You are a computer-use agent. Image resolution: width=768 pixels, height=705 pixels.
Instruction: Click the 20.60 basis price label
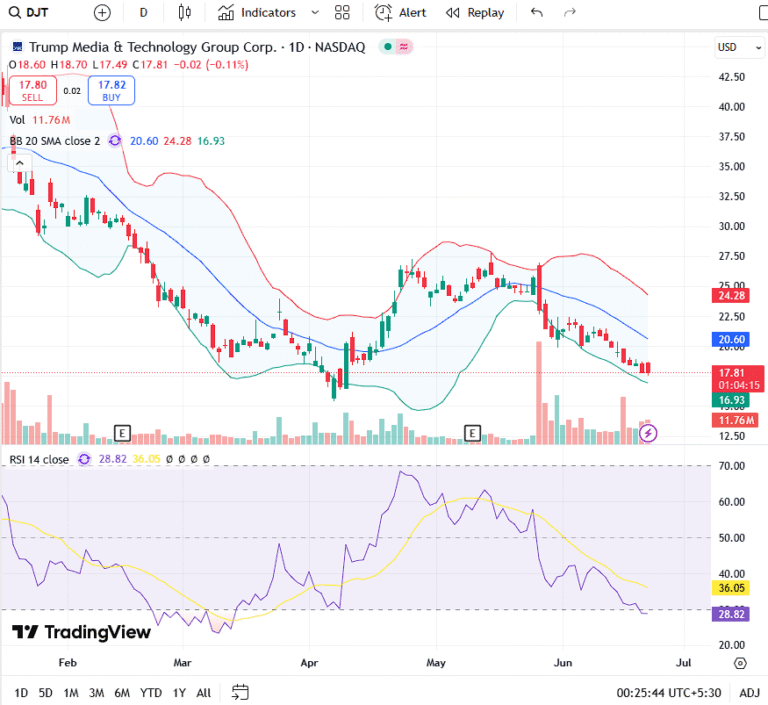(731, 340)
